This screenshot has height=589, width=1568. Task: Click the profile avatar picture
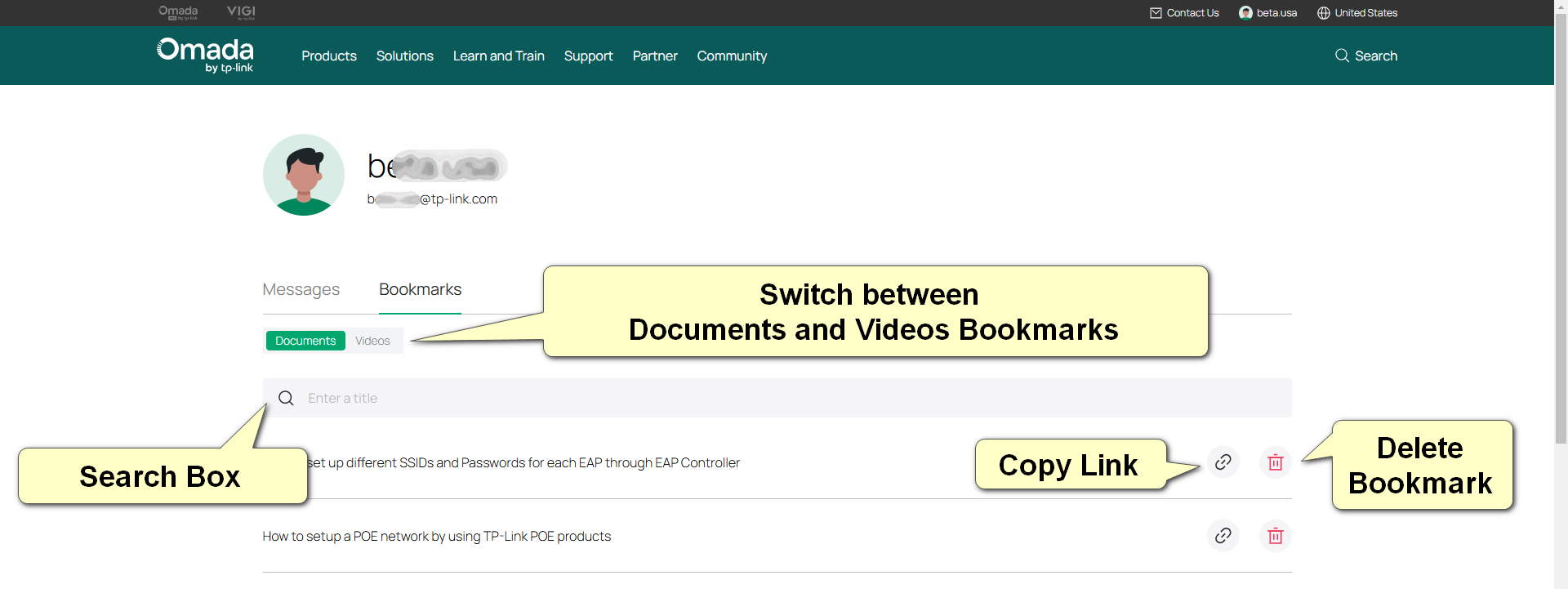304,175
